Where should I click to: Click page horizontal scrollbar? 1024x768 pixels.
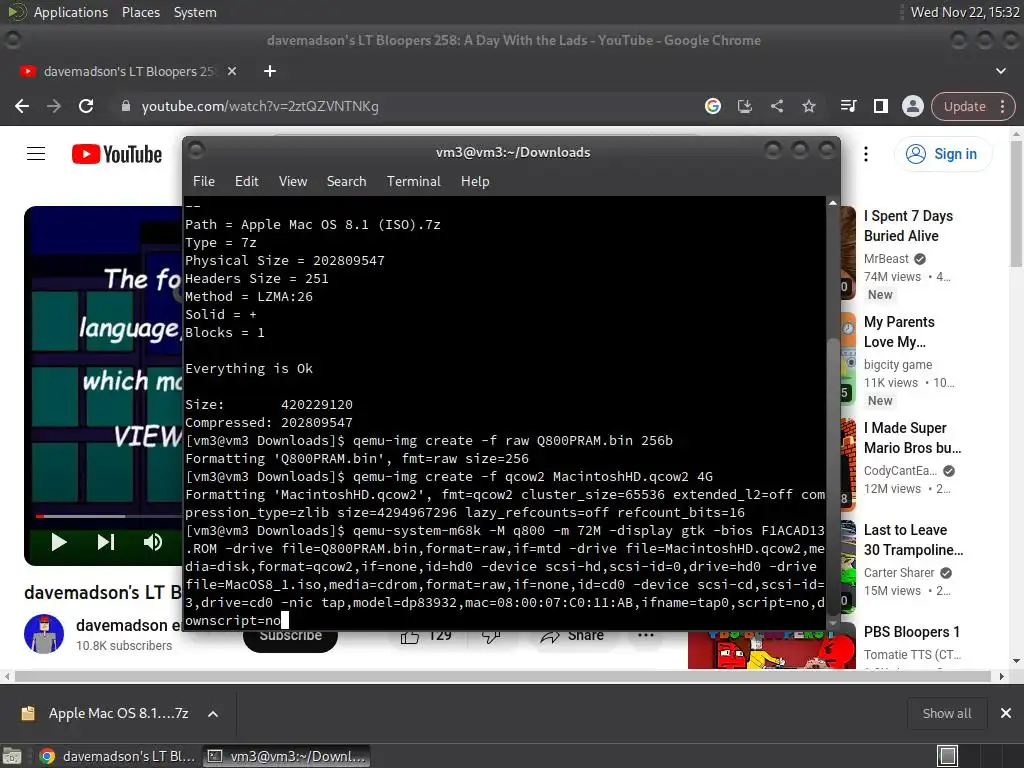(x=503, y=677)
